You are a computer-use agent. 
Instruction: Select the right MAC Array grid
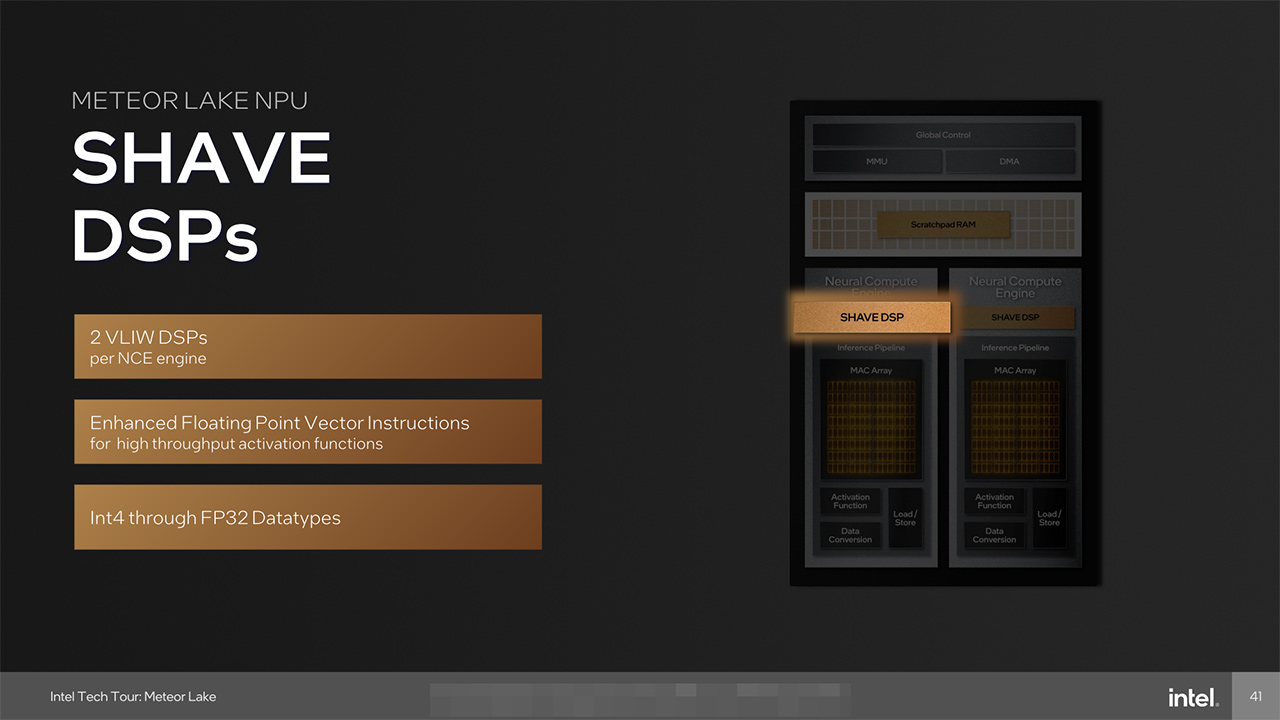click(x=1015, y=428)
